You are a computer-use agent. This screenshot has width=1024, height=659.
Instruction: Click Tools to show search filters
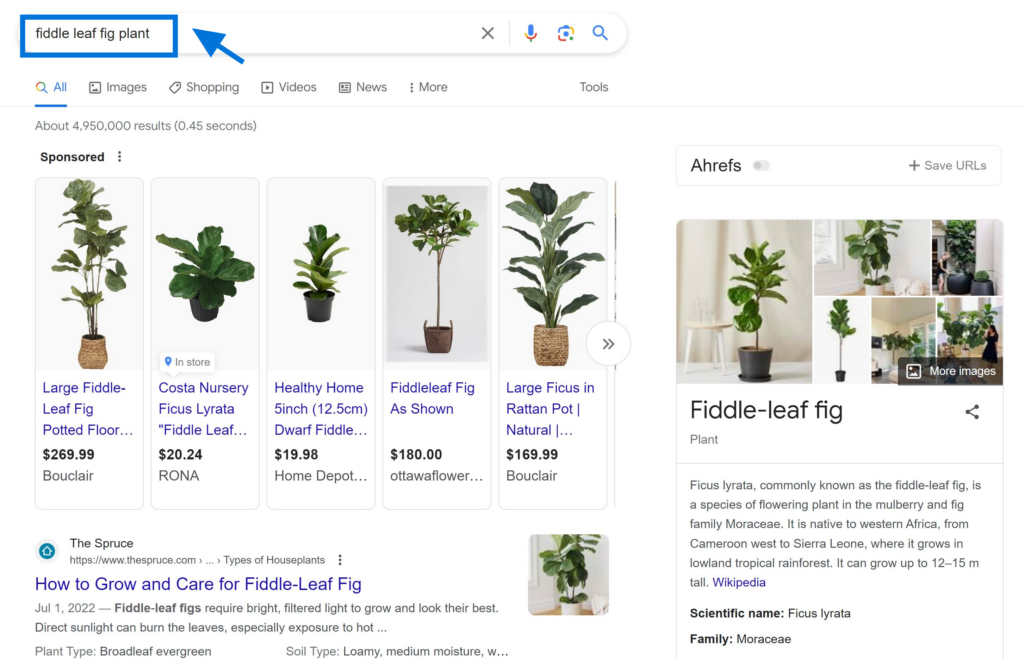pos(593,87)
